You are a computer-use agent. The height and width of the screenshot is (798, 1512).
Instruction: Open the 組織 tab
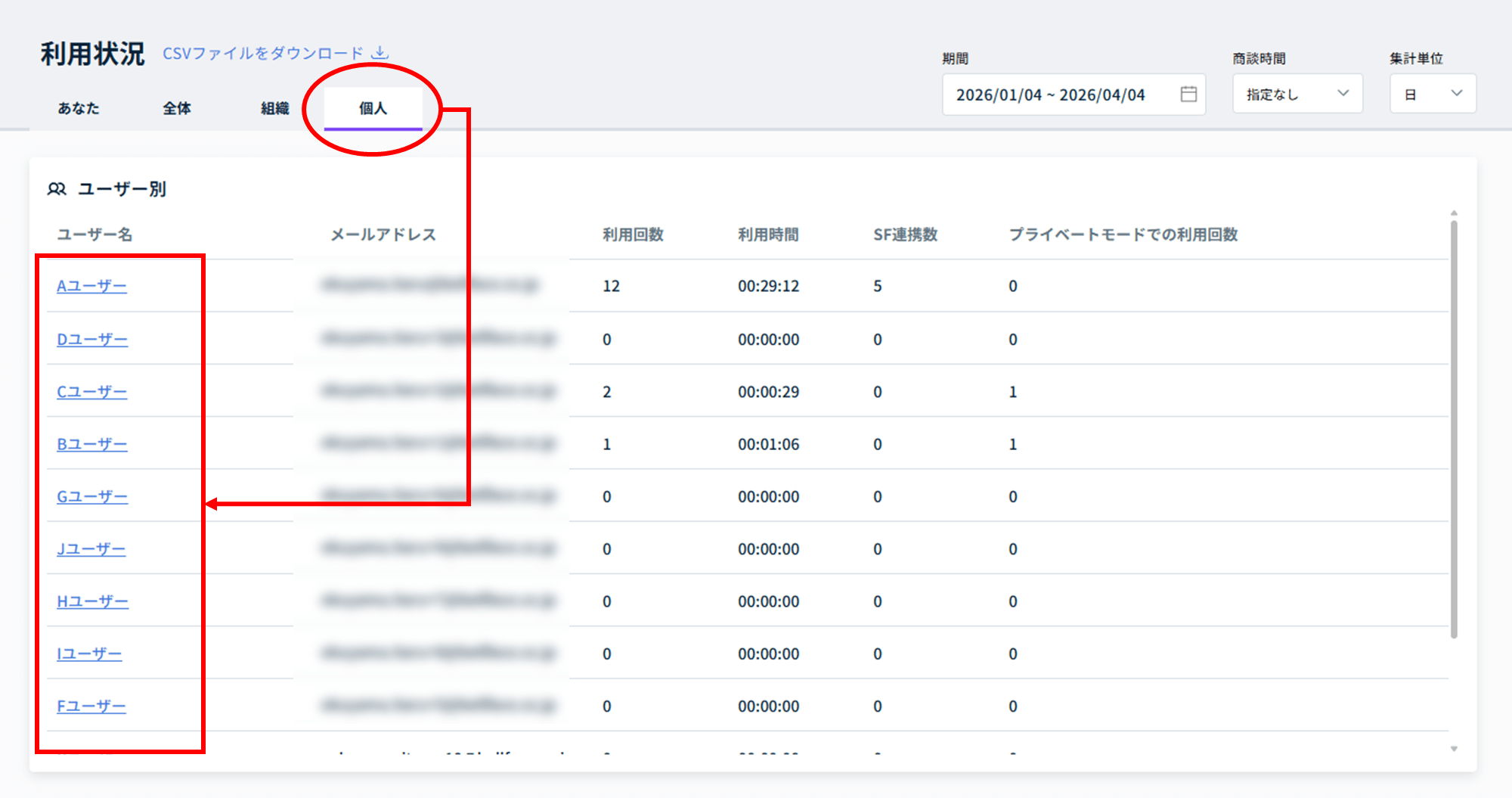275,108
